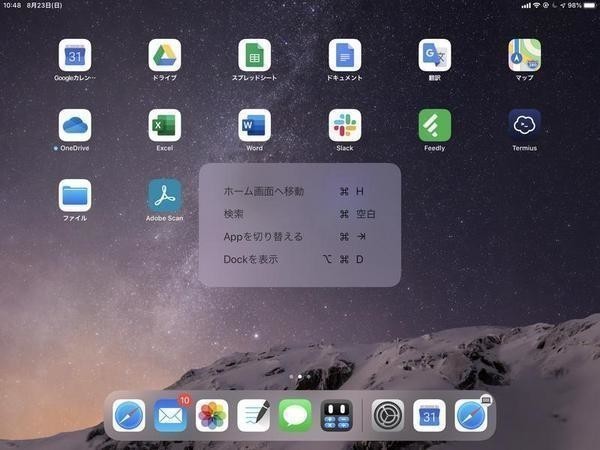Select the Appを切り替える shortcut entry
Image resolution: width=600 pixels, height=450 pixels.
click(x=300, y=237)
